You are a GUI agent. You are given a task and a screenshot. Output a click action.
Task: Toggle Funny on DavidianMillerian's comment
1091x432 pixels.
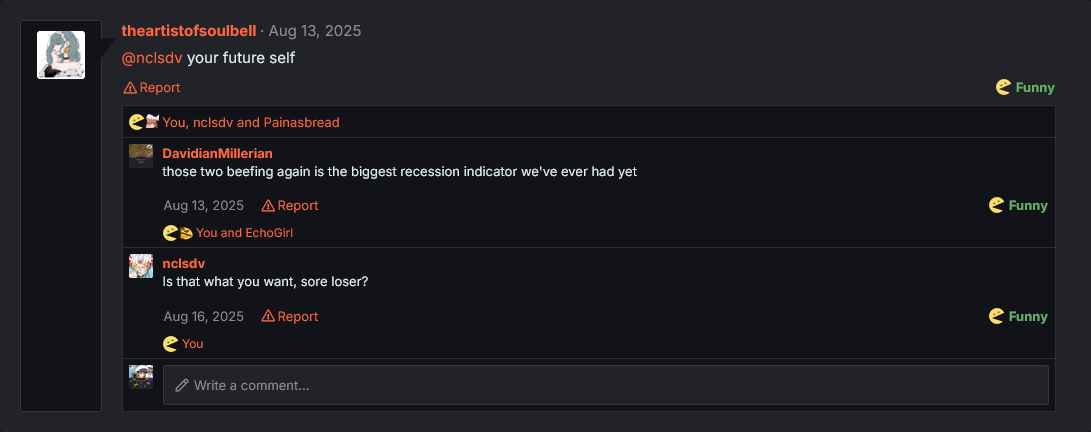click(1019, 206)
